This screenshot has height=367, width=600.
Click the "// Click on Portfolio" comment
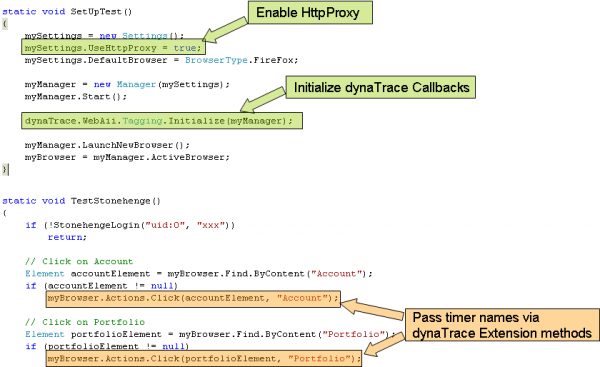[x=85, y=322]
